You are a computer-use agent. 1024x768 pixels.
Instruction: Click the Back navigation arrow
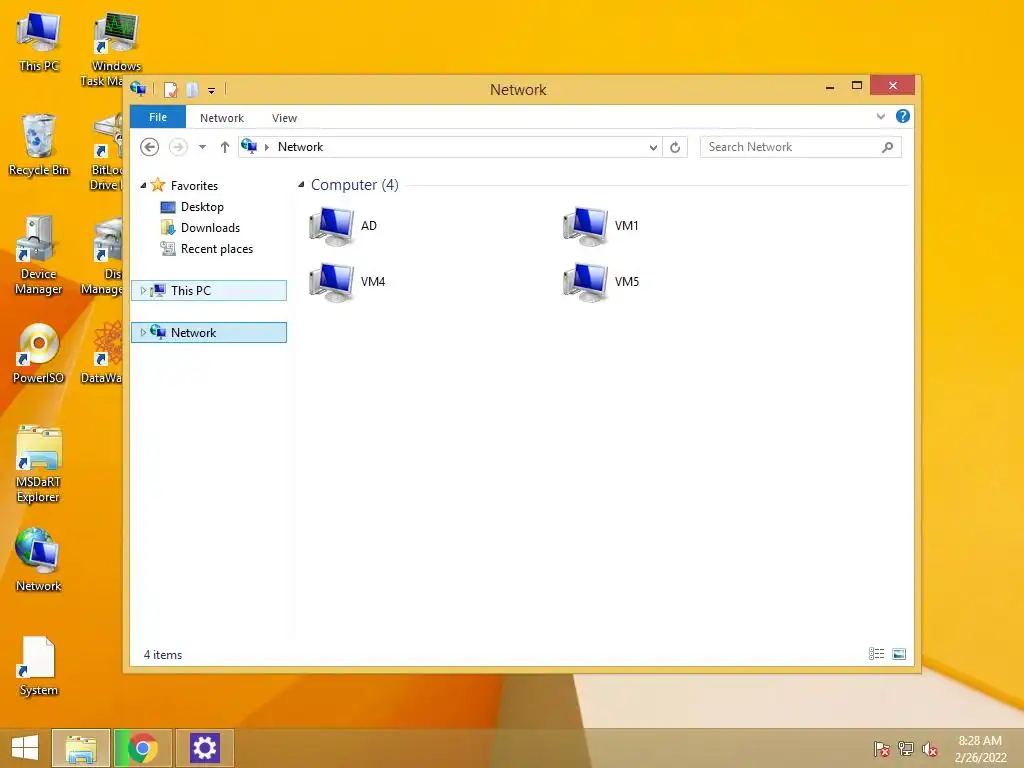tap(150, 147)
